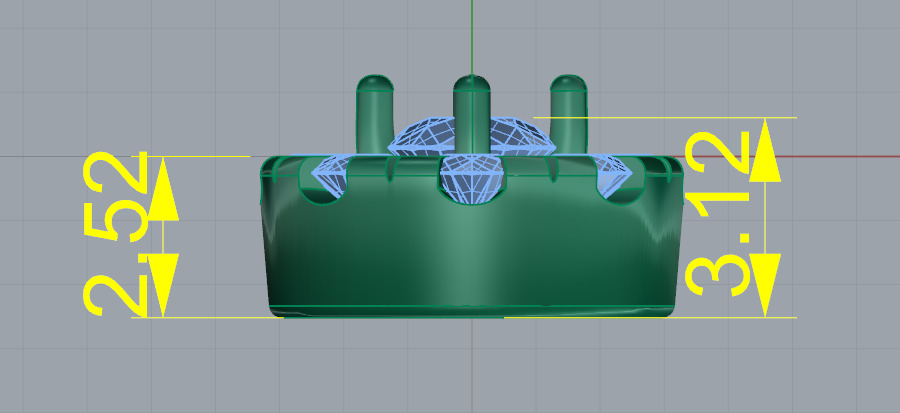
Task: Select the 3.12 dimension text
Action: [718, 213]
